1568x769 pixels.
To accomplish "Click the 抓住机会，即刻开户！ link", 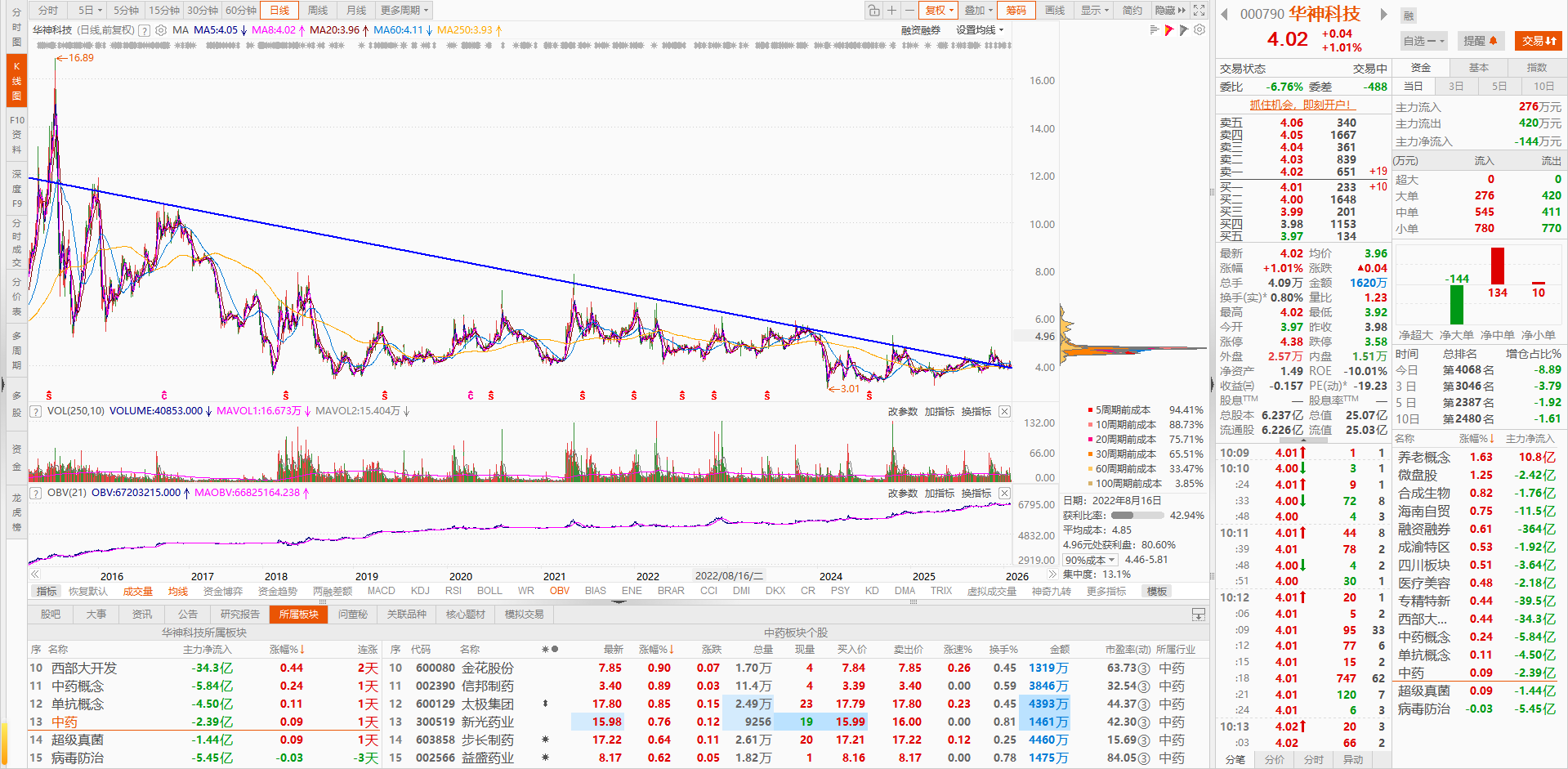I will point(1302,105).
